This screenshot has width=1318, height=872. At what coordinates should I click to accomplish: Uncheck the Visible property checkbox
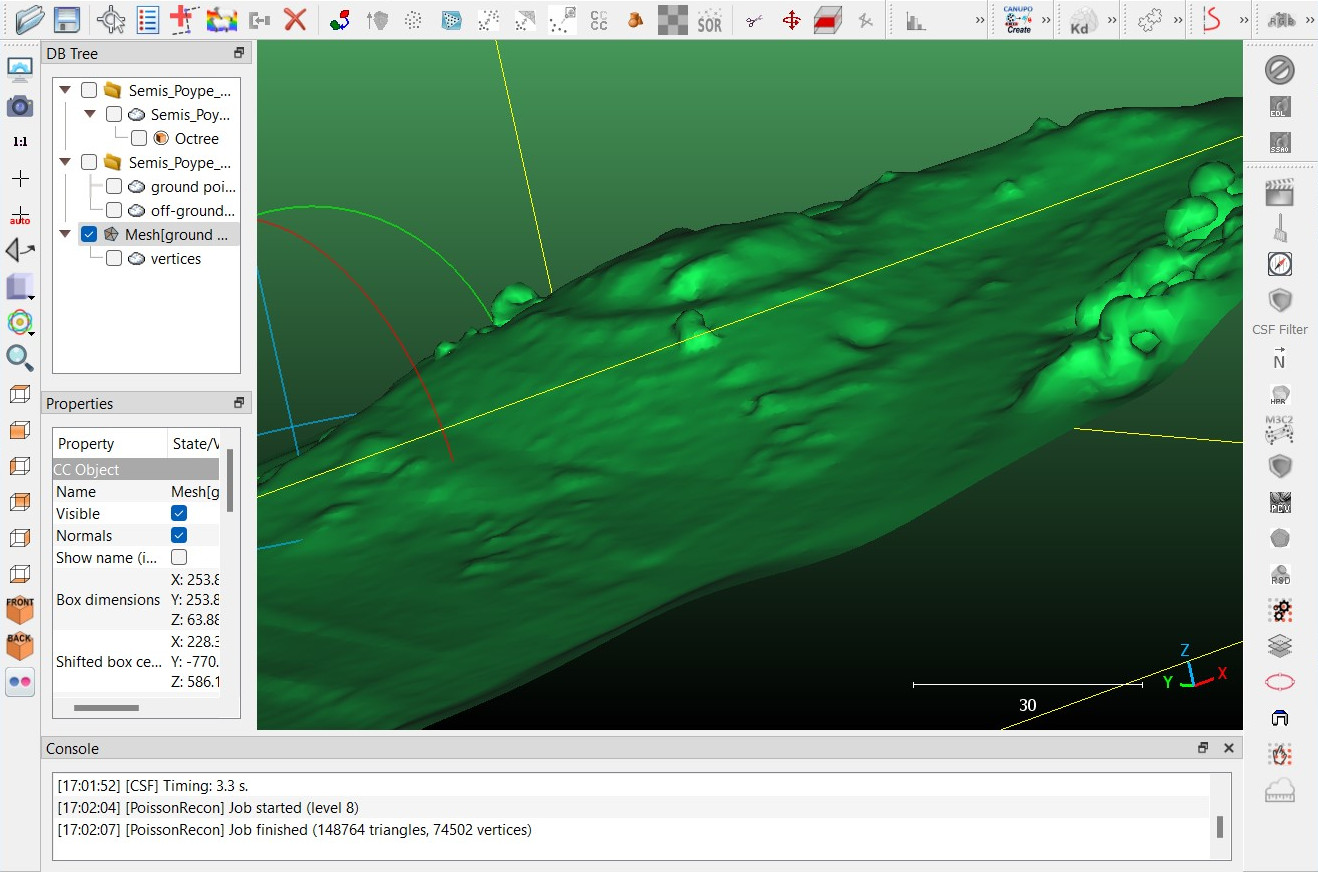point(179,514)
